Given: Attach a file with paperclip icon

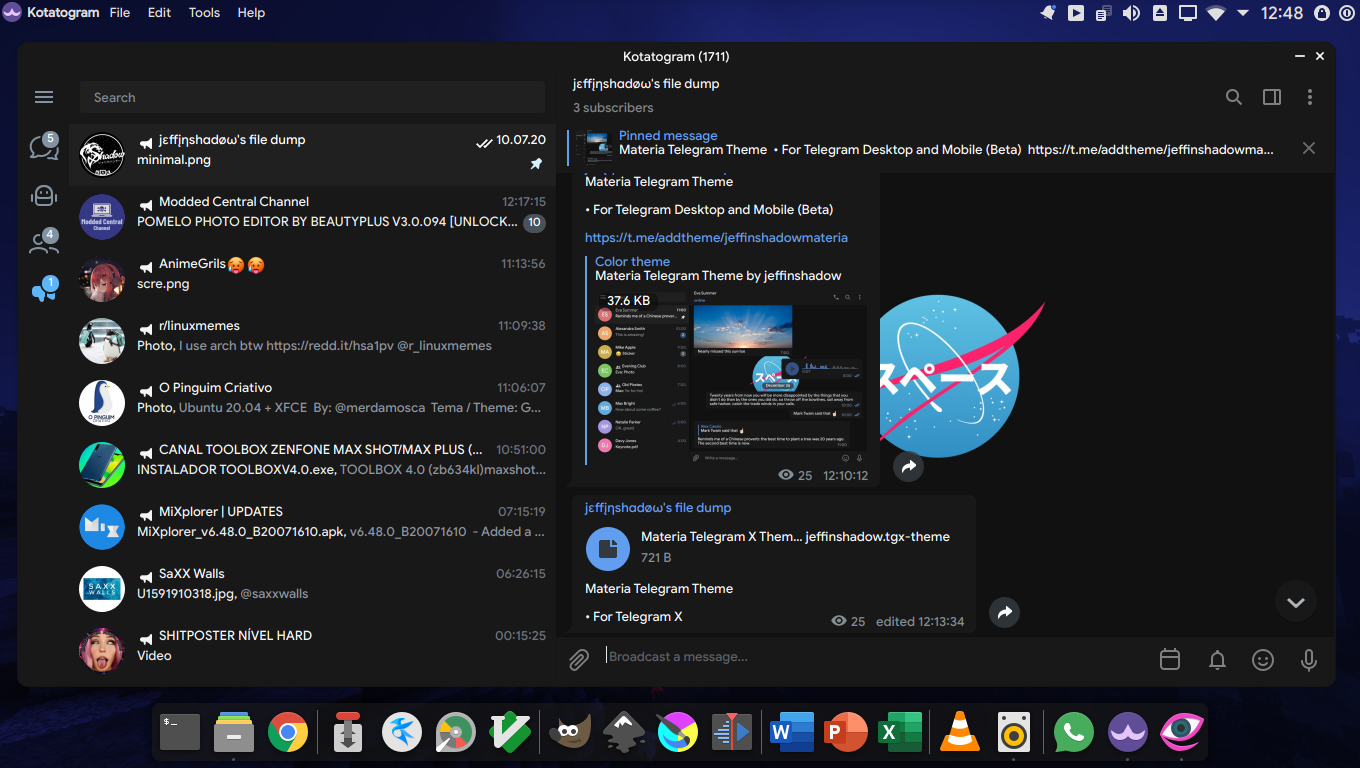Looking at the screenshot, I should 579,660.
